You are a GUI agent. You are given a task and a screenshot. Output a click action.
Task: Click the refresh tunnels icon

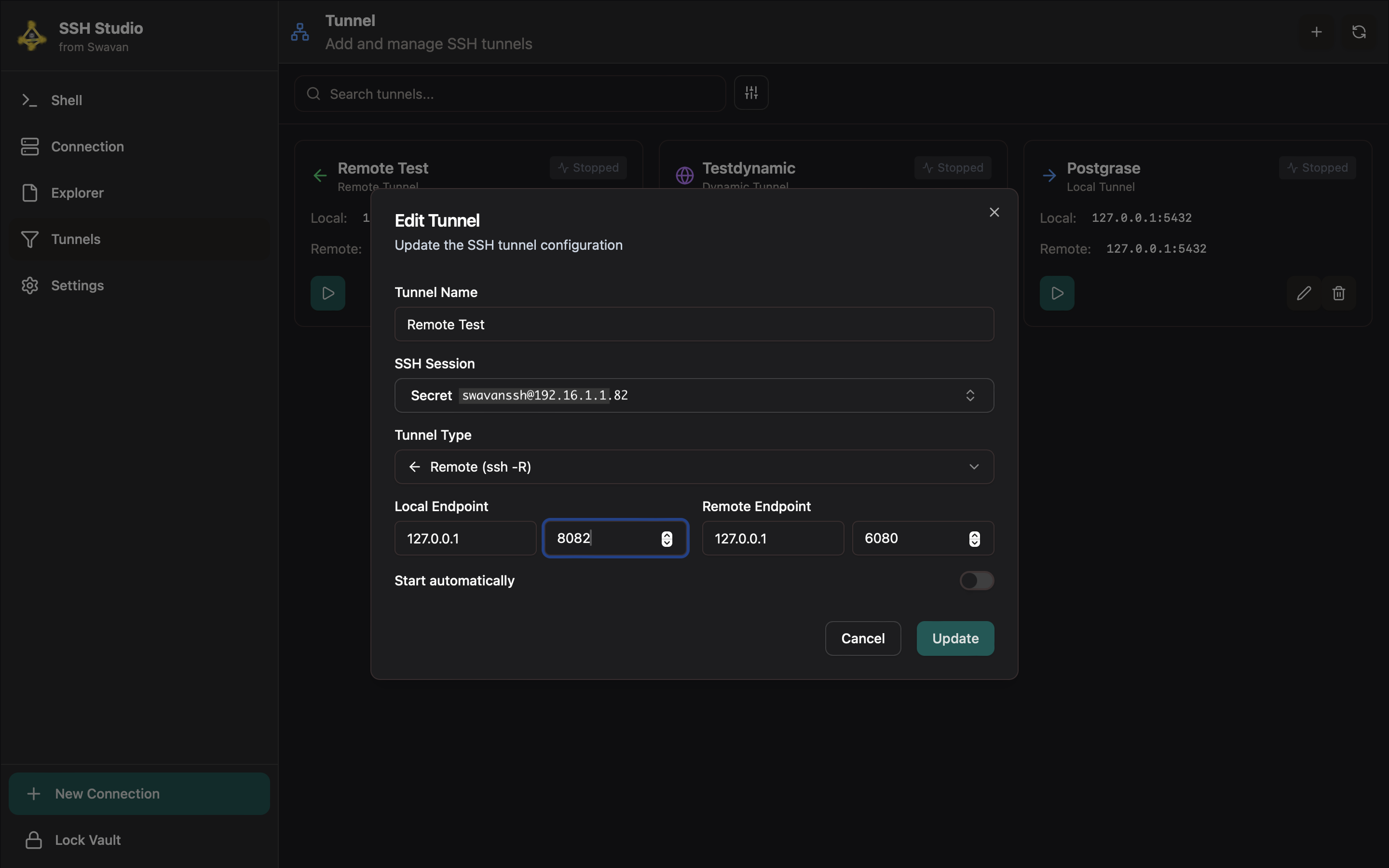pyautogui.click(x=1359, y=32)
